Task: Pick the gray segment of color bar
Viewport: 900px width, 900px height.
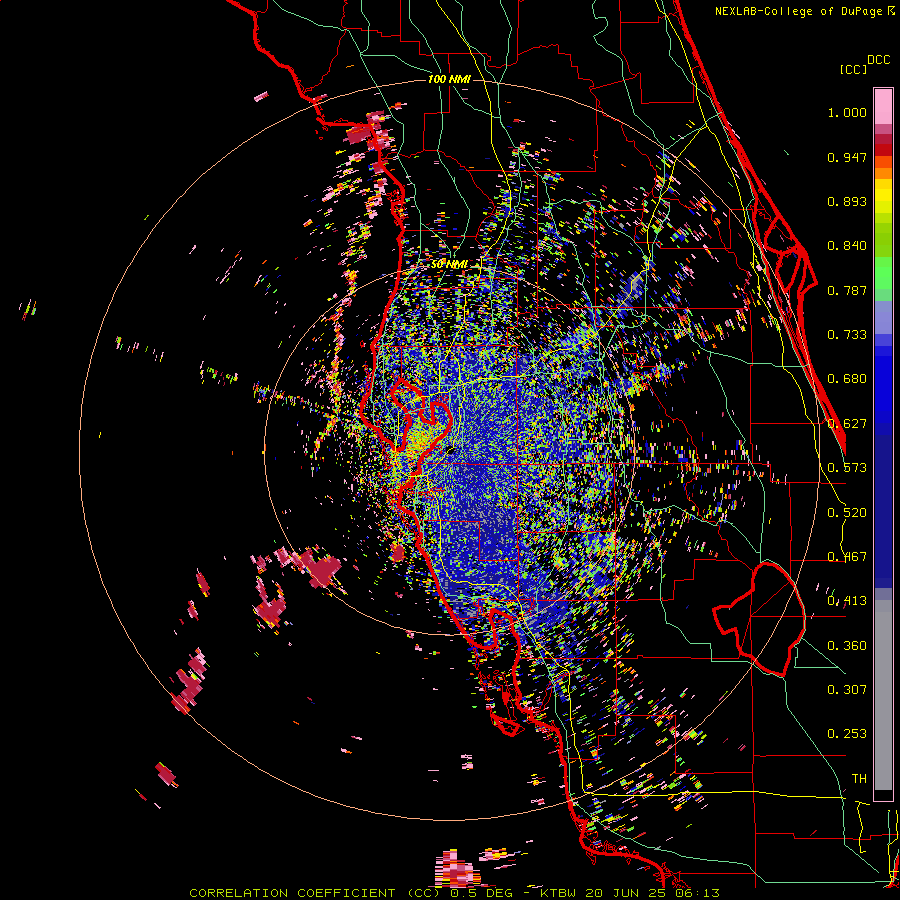Action: tap(883, 695)
